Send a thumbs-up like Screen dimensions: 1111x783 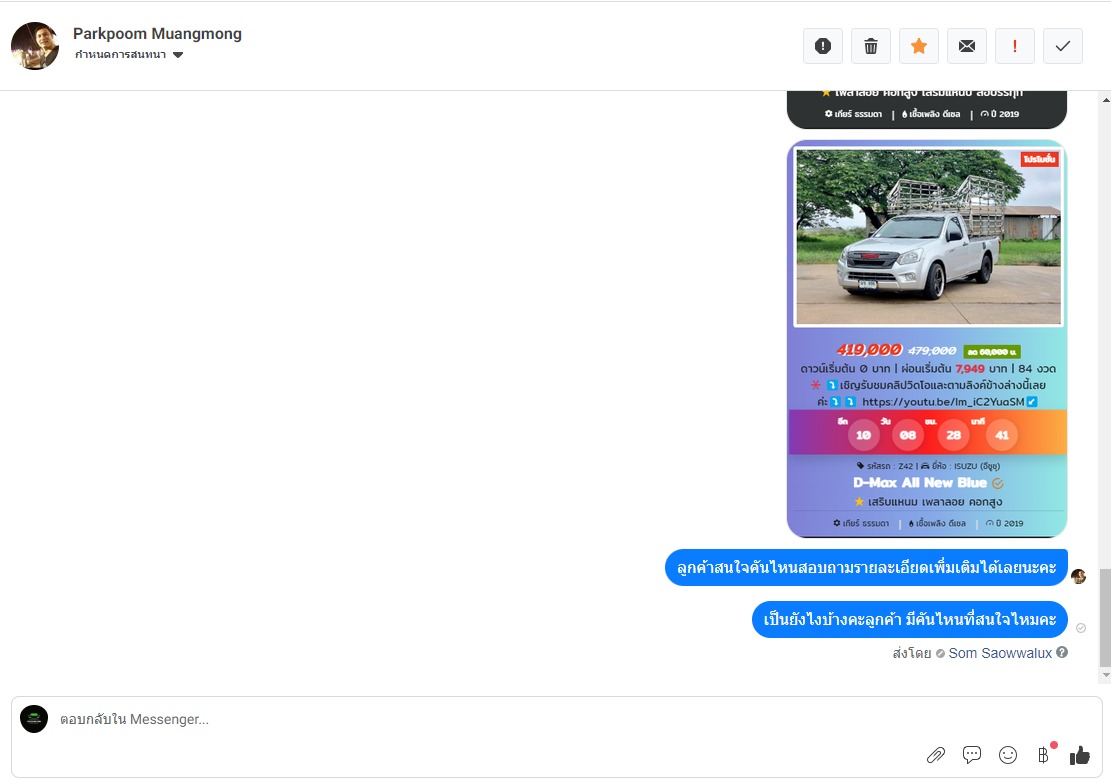1081,755
